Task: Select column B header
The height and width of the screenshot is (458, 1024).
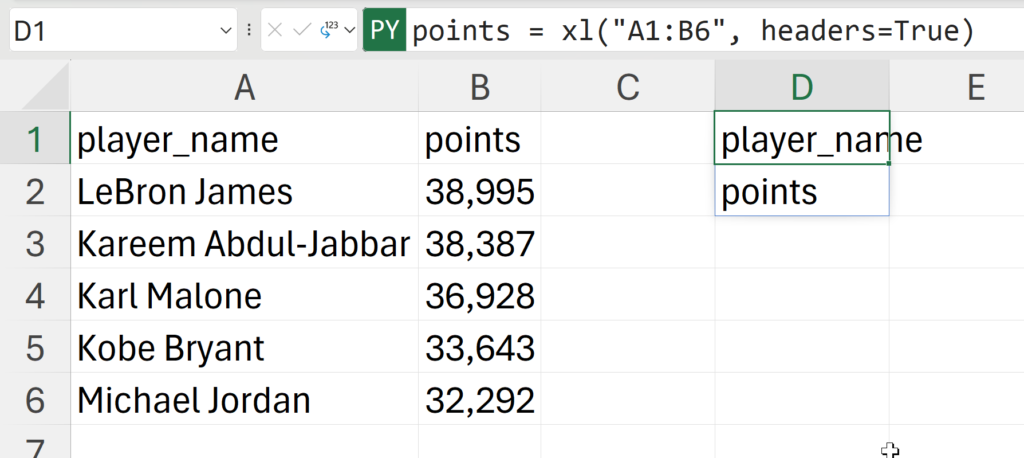Action: (x=479, y=88)
